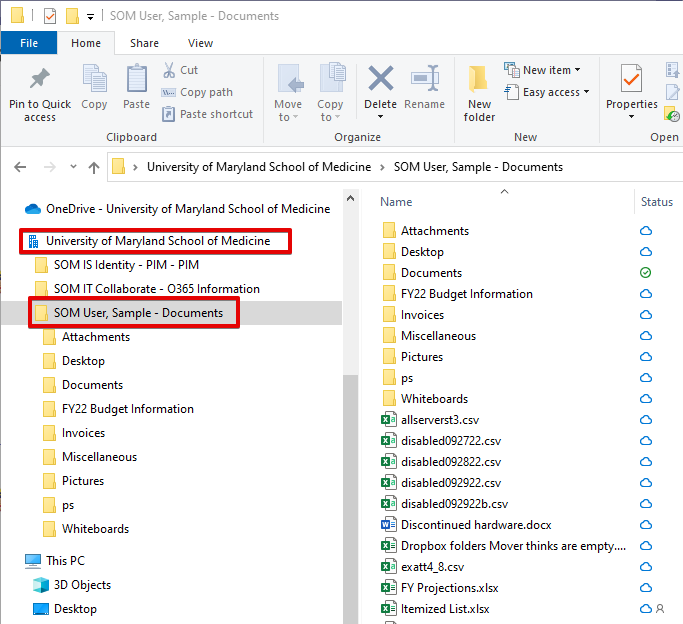Click the Up arrow navigation button

[94, 167]
